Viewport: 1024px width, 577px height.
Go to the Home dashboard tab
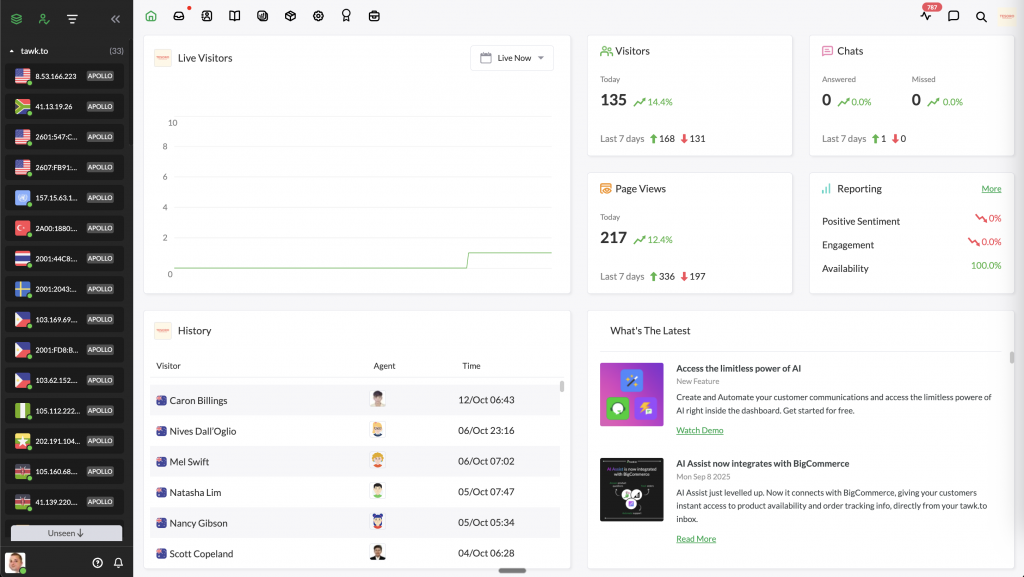point(151,16)
